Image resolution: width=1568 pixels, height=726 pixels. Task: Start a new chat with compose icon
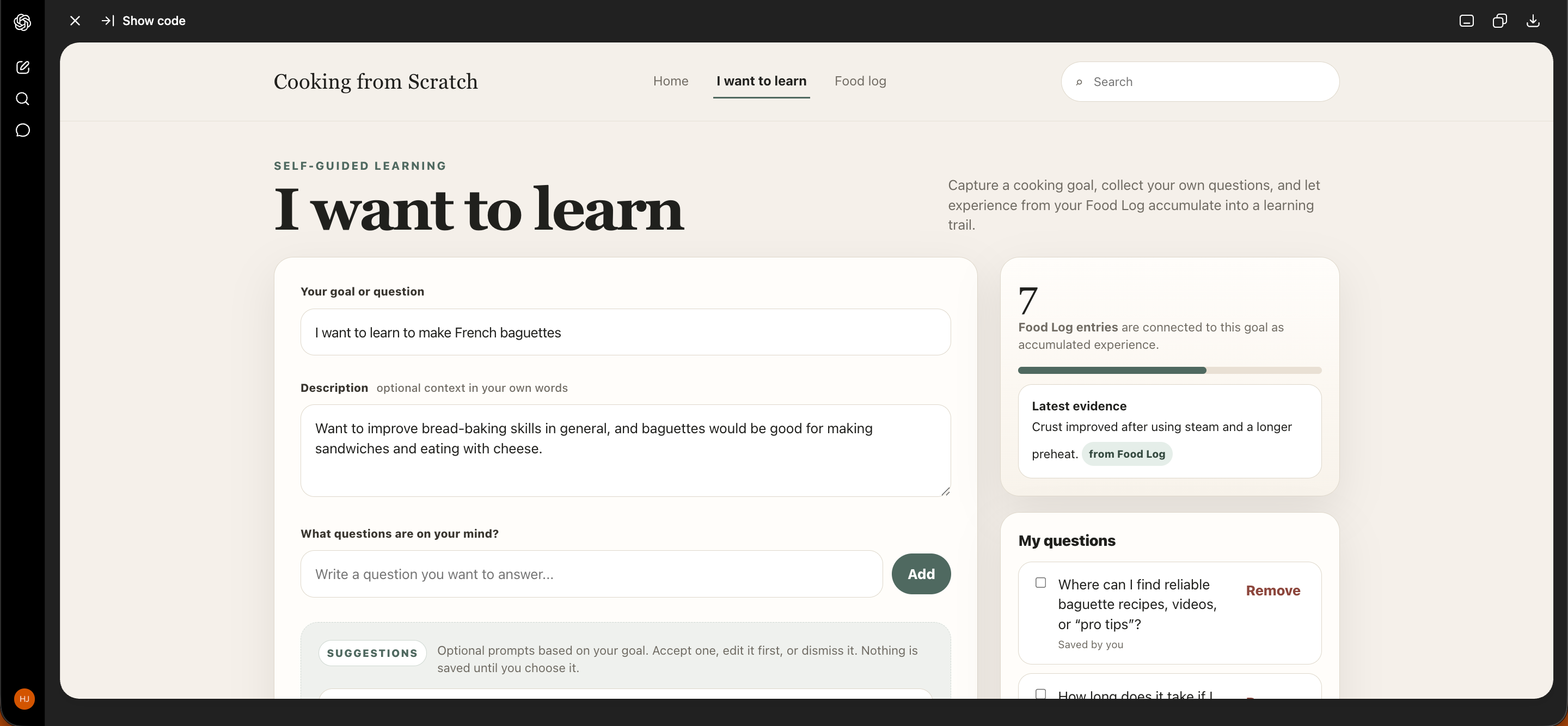22,67
